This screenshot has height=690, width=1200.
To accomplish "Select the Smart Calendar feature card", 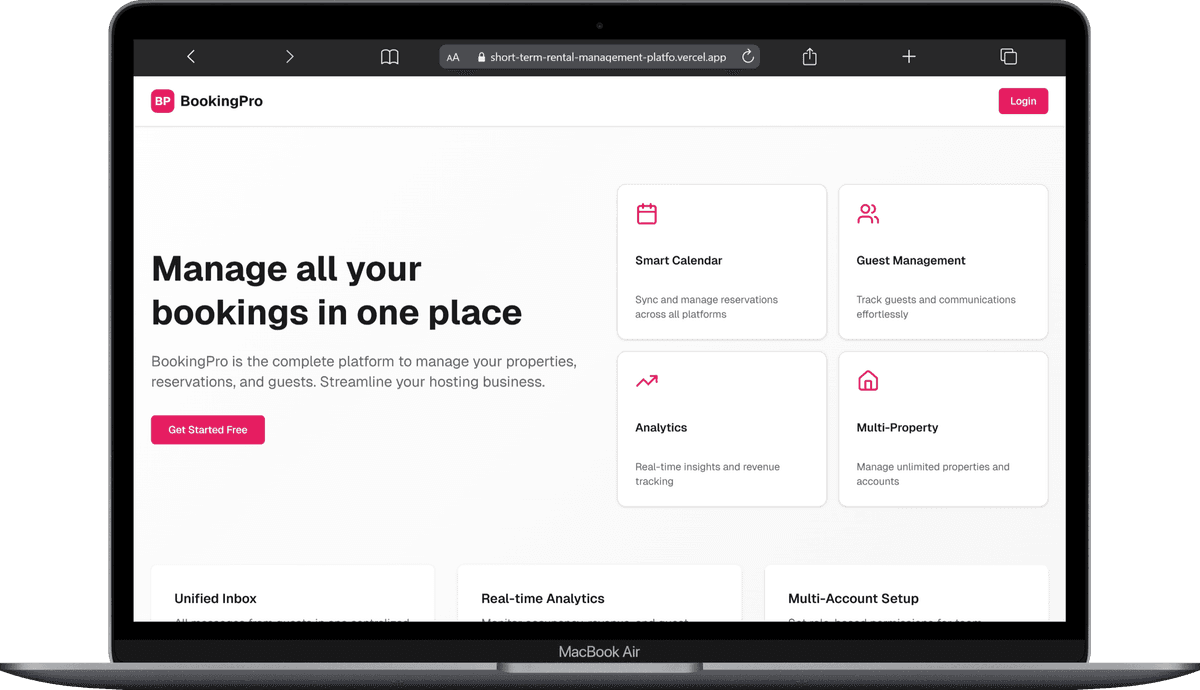I will point(722,262).
